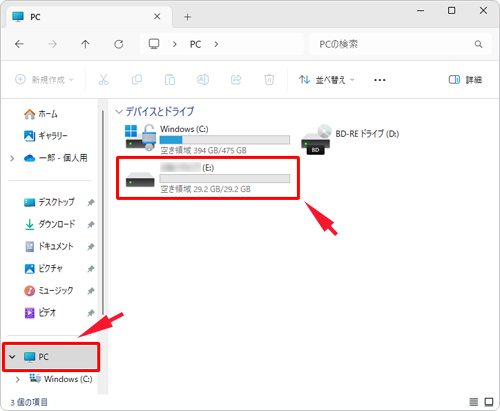Add a new tab with plus button
The width and height of the screenshot is (500, 411).
187,17
